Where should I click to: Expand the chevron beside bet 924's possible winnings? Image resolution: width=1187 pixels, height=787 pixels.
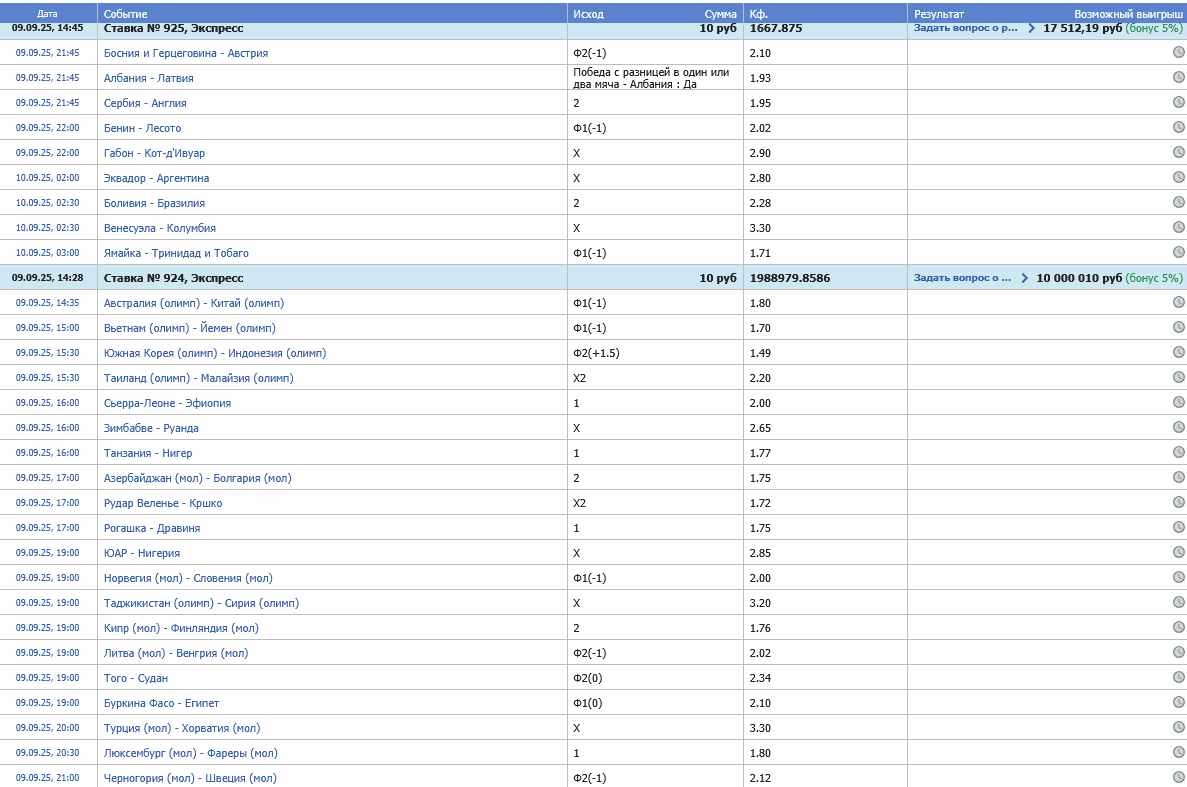pyautogui.click(x=1025, y=278)
